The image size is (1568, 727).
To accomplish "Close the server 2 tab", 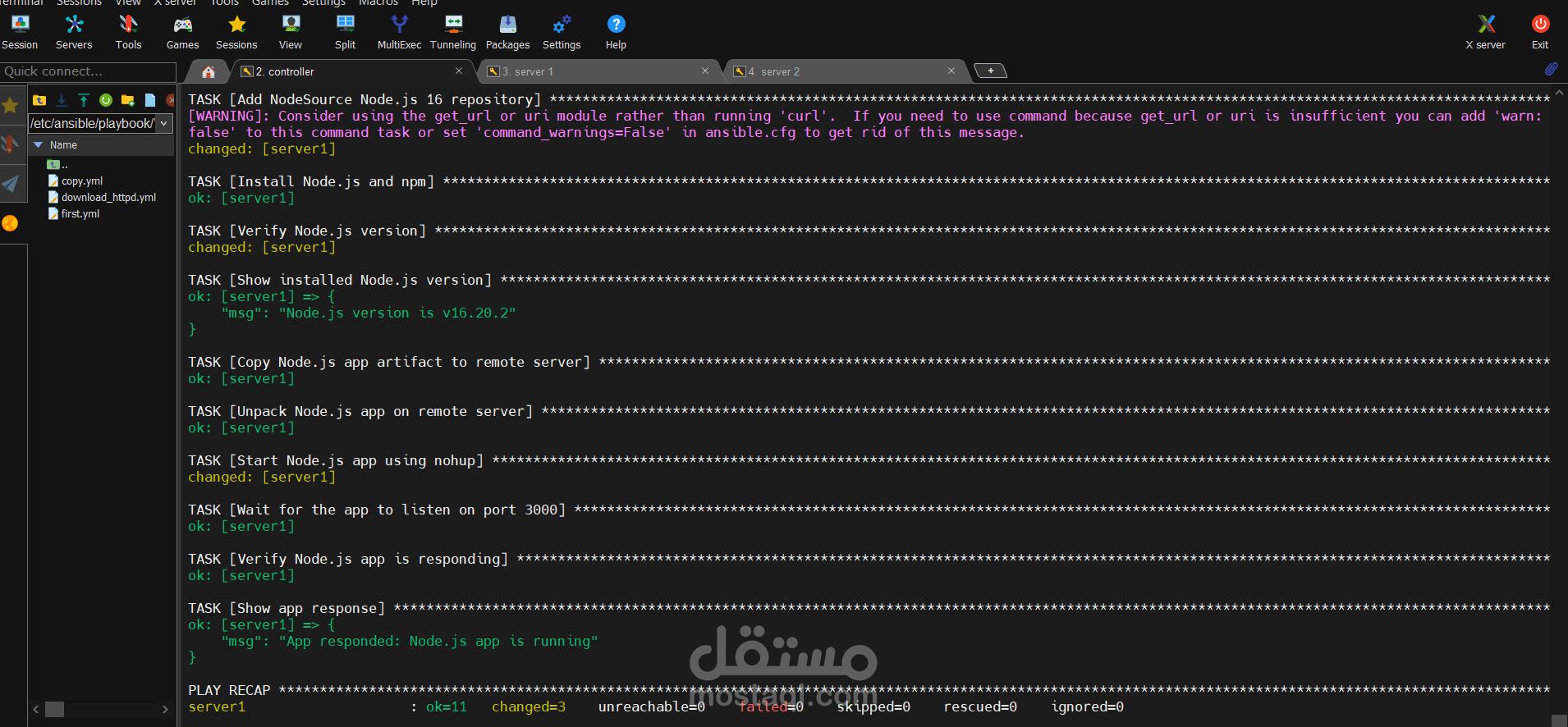I will pos(951,71).
